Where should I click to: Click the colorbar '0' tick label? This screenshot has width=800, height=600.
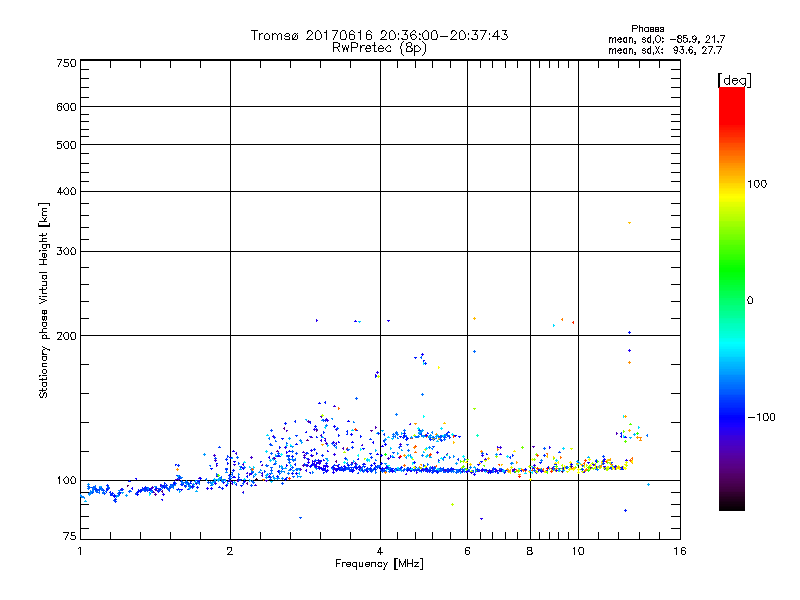pos(750,300)
